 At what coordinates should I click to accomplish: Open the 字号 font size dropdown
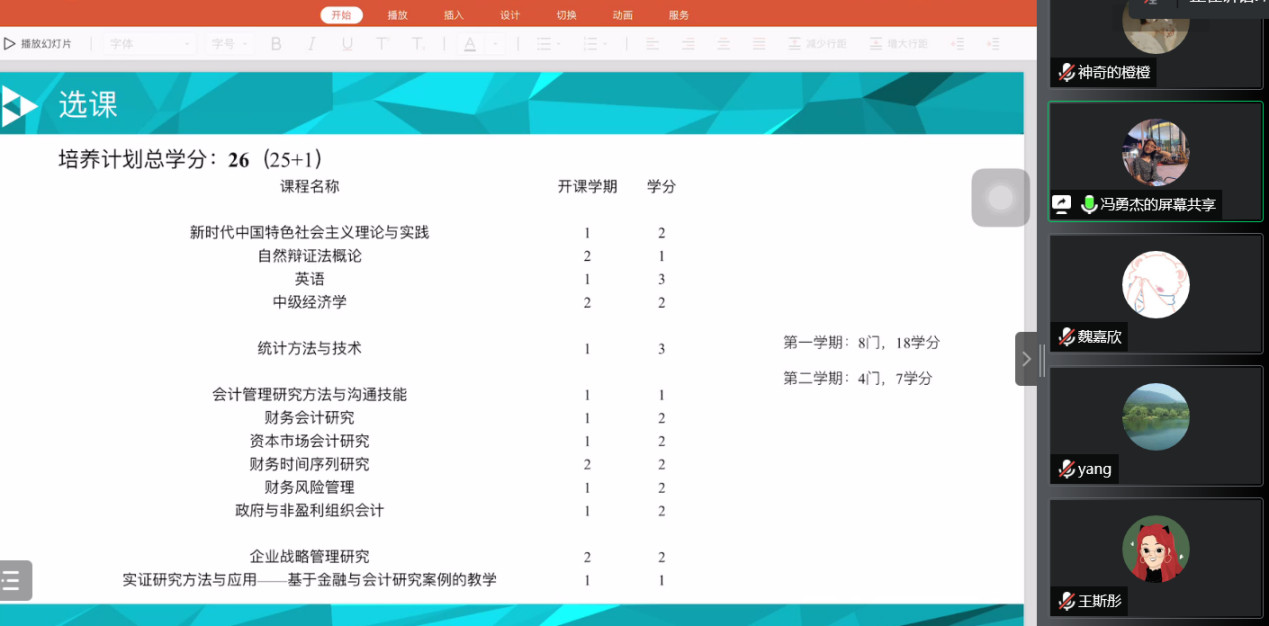(230, 44)
